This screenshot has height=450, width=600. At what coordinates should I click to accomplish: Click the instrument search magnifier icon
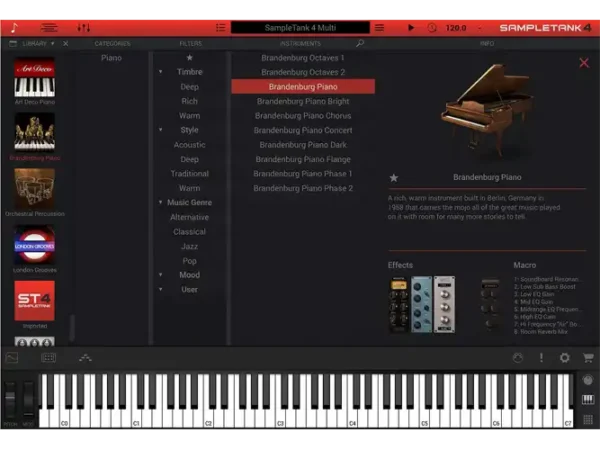pyautogui.click(x=360, y=43)
